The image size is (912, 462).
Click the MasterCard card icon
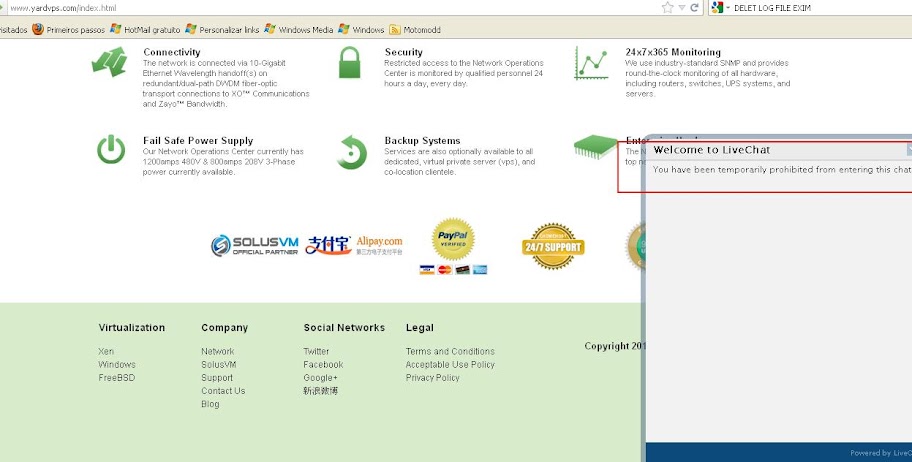445,269
